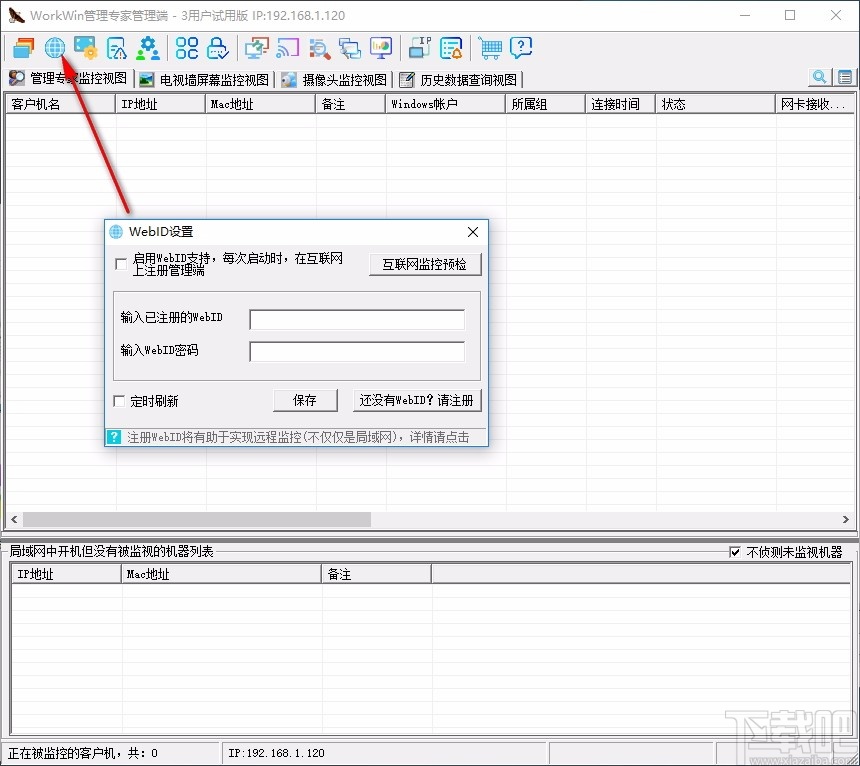Uncheck 不侦测未监视机器
The image size is (860, 766).
(x=735, y=552)
